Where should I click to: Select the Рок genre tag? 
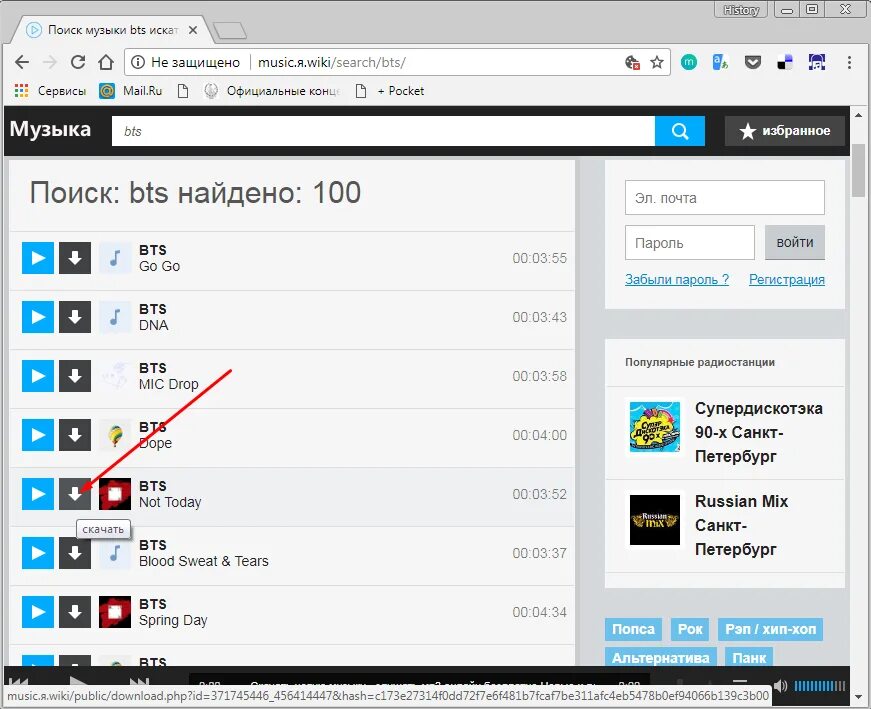[690, 629]
